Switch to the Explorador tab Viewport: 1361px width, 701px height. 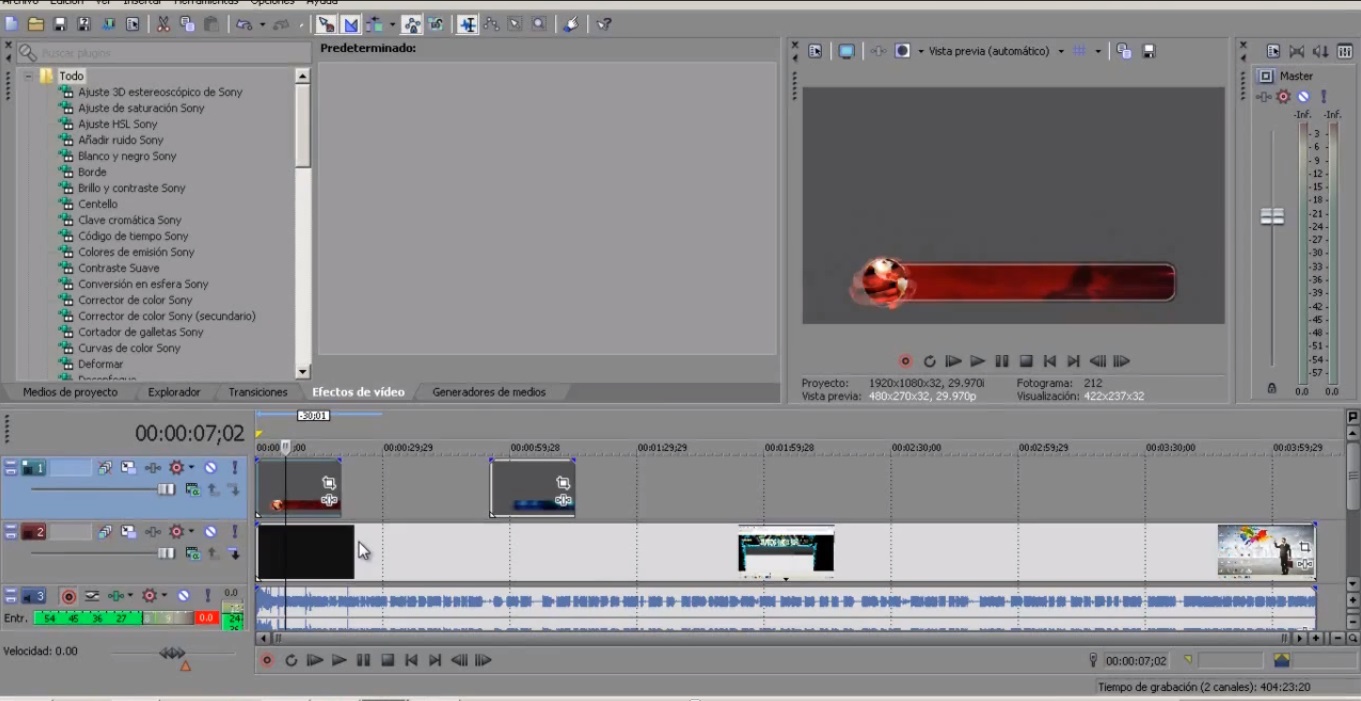(174, 392)
